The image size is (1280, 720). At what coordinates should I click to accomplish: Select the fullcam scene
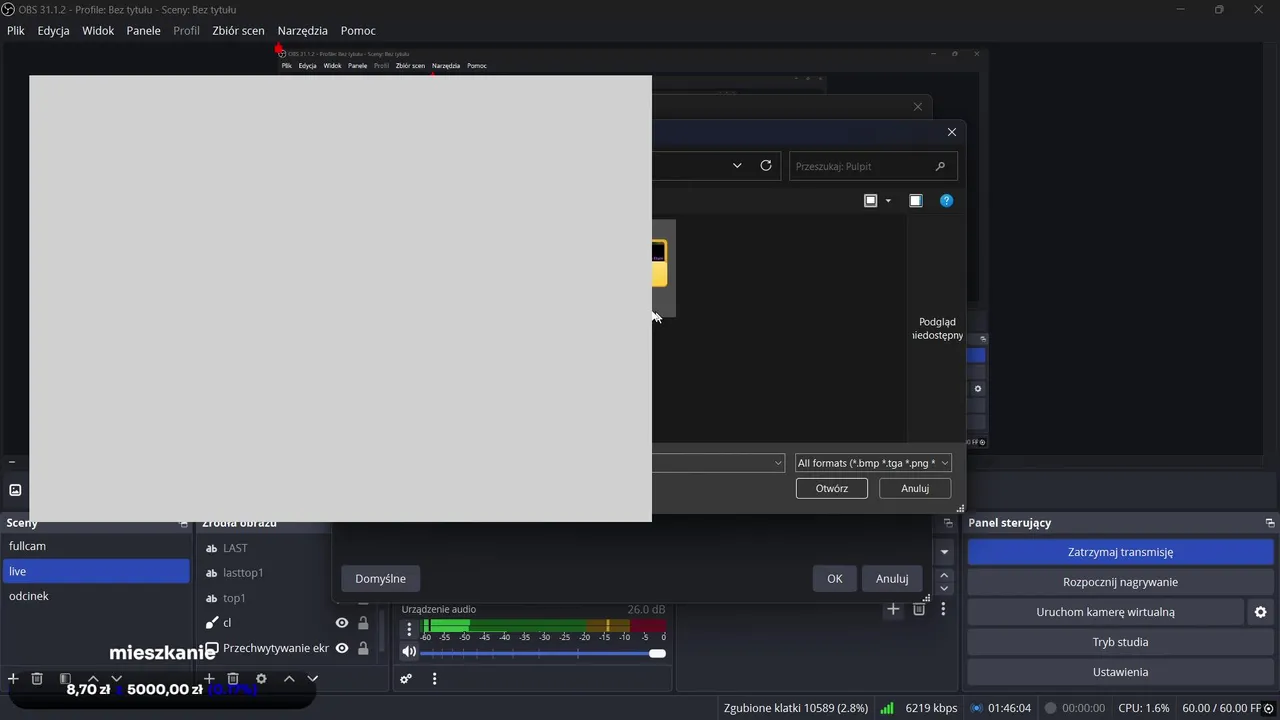(95, 546)
